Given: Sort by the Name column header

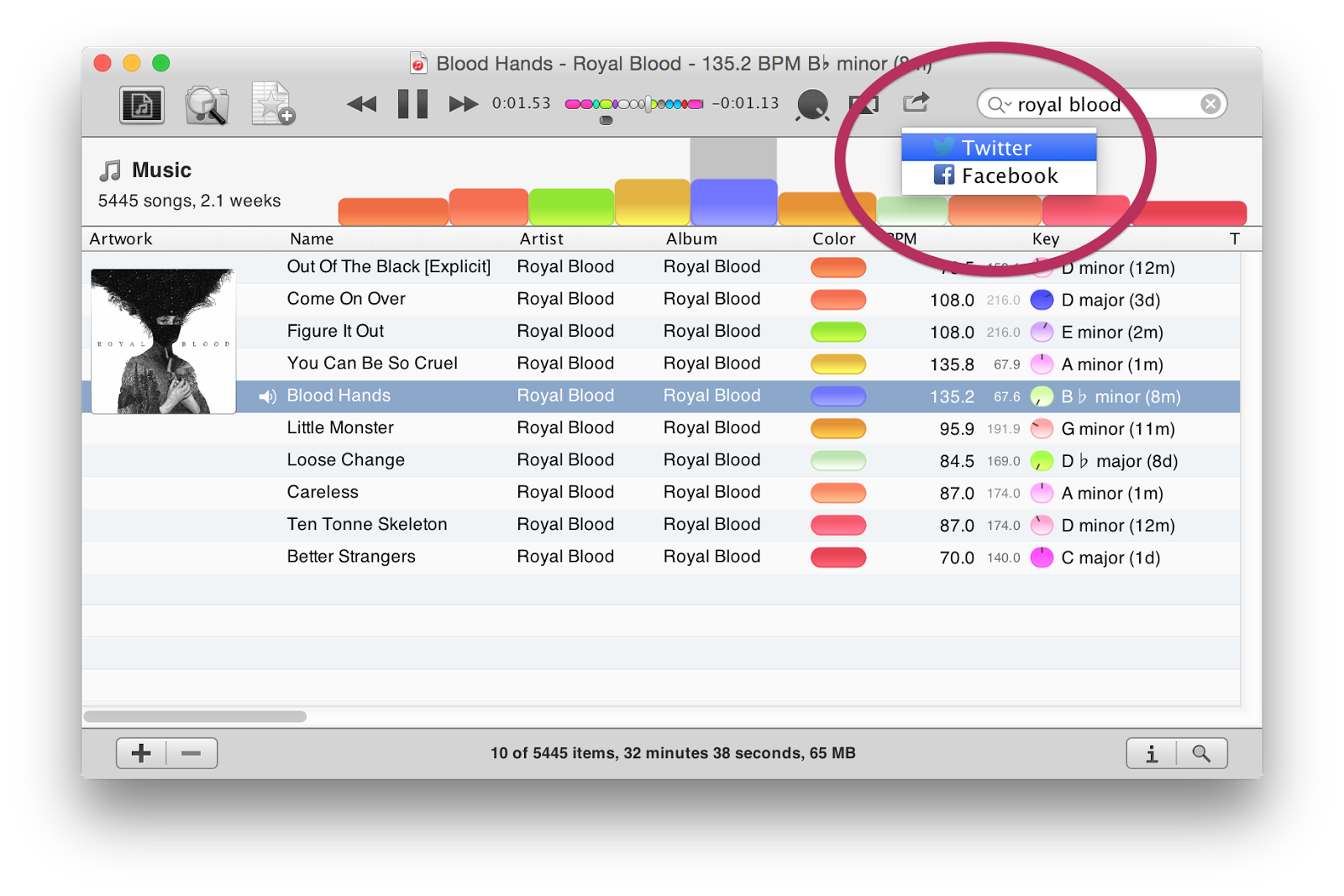Looking at the screenshot, I should click(312, 239).
